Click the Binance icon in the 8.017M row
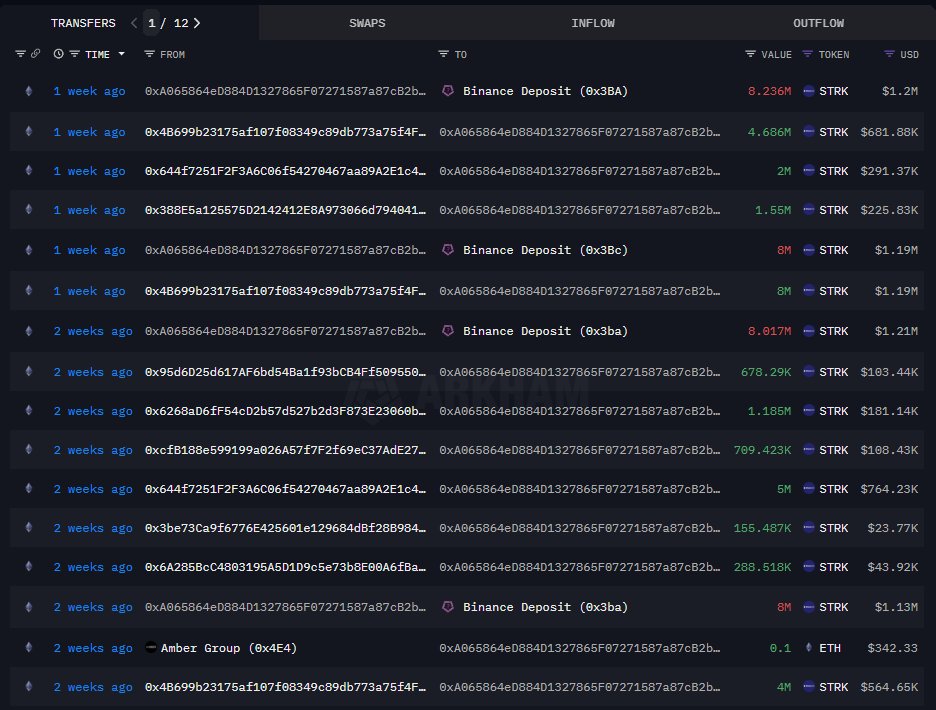Screen dimensions: 936x710 [x=448, y=331]
